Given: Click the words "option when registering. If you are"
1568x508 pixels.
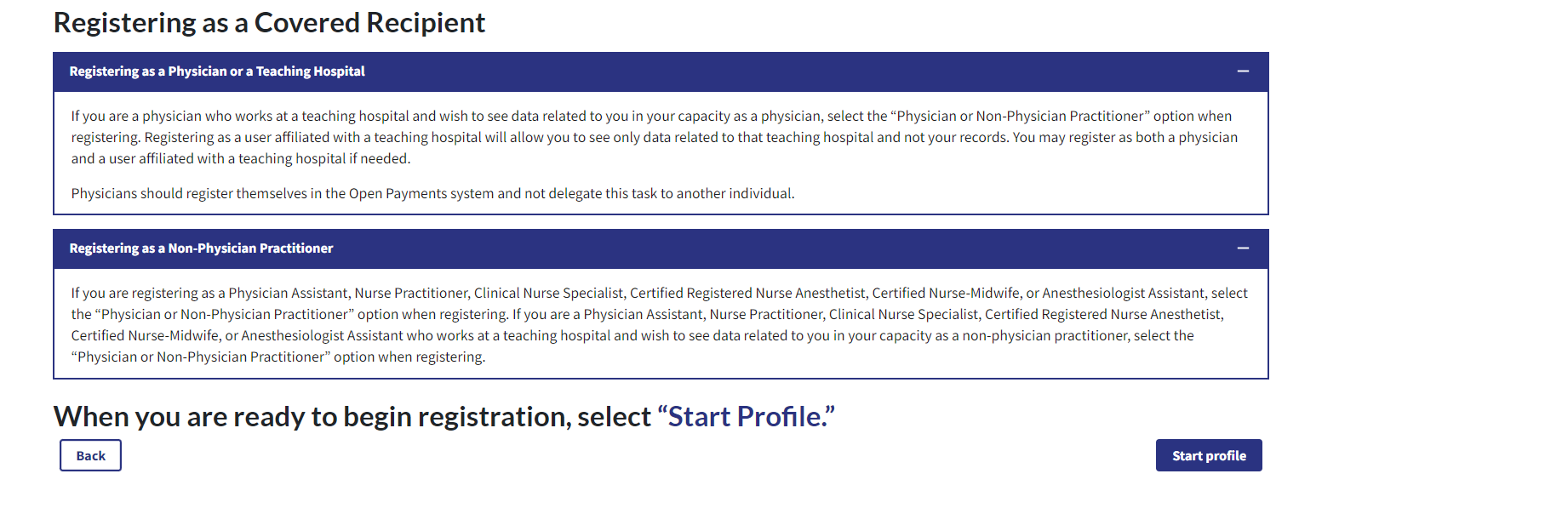Looking at the screenshot, I should pyautogui.click(x=463, y=315).
